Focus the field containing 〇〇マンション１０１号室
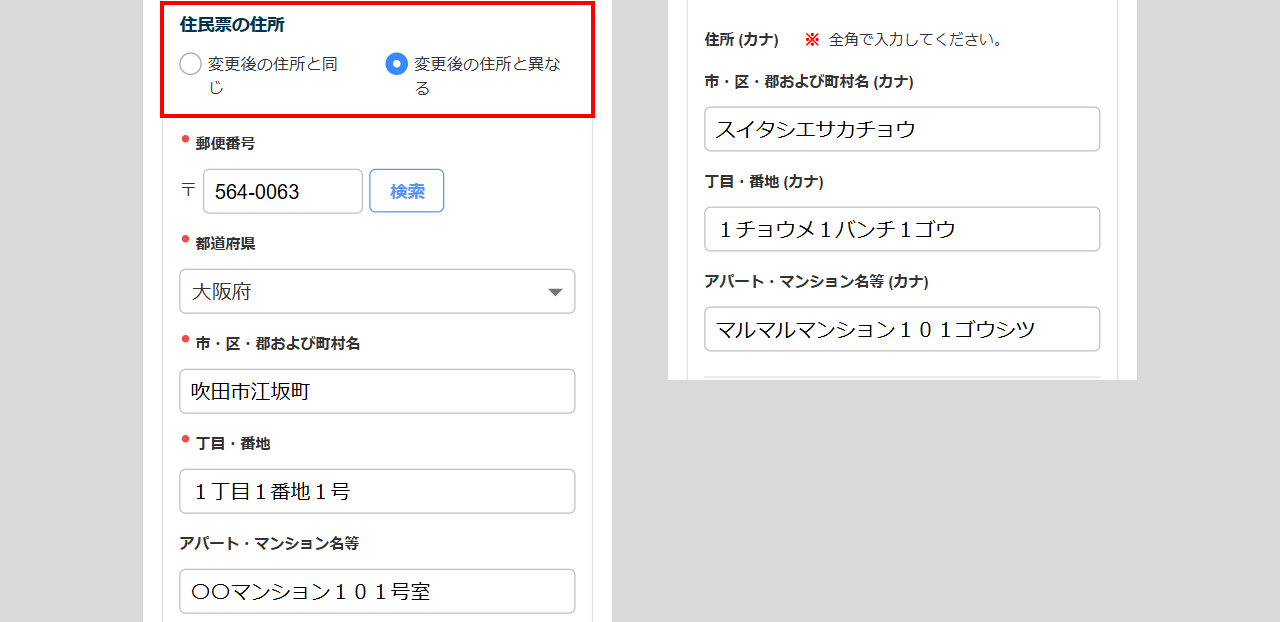 click(x=377, y=591)
